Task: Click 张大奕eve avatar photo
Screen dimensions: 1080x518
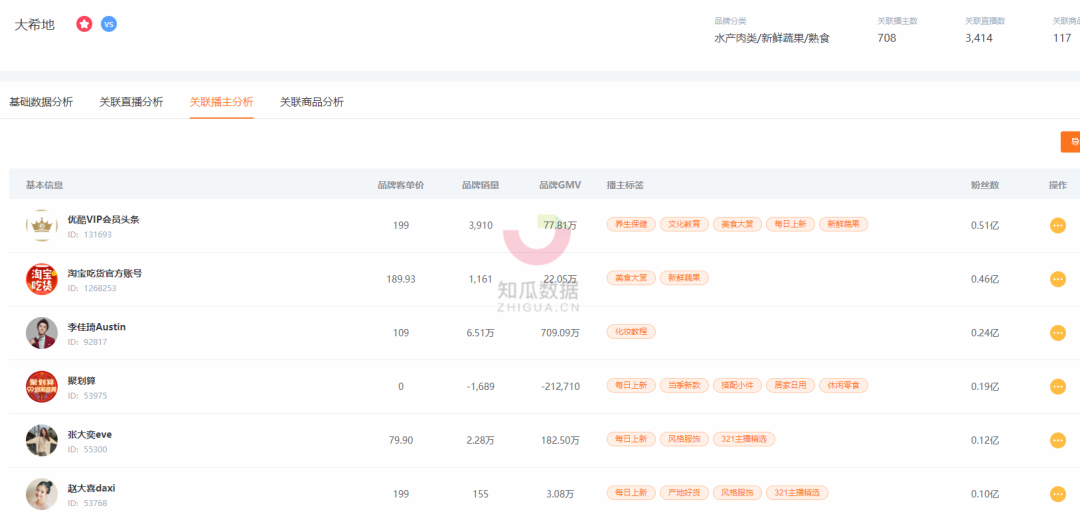Action: 42,440
